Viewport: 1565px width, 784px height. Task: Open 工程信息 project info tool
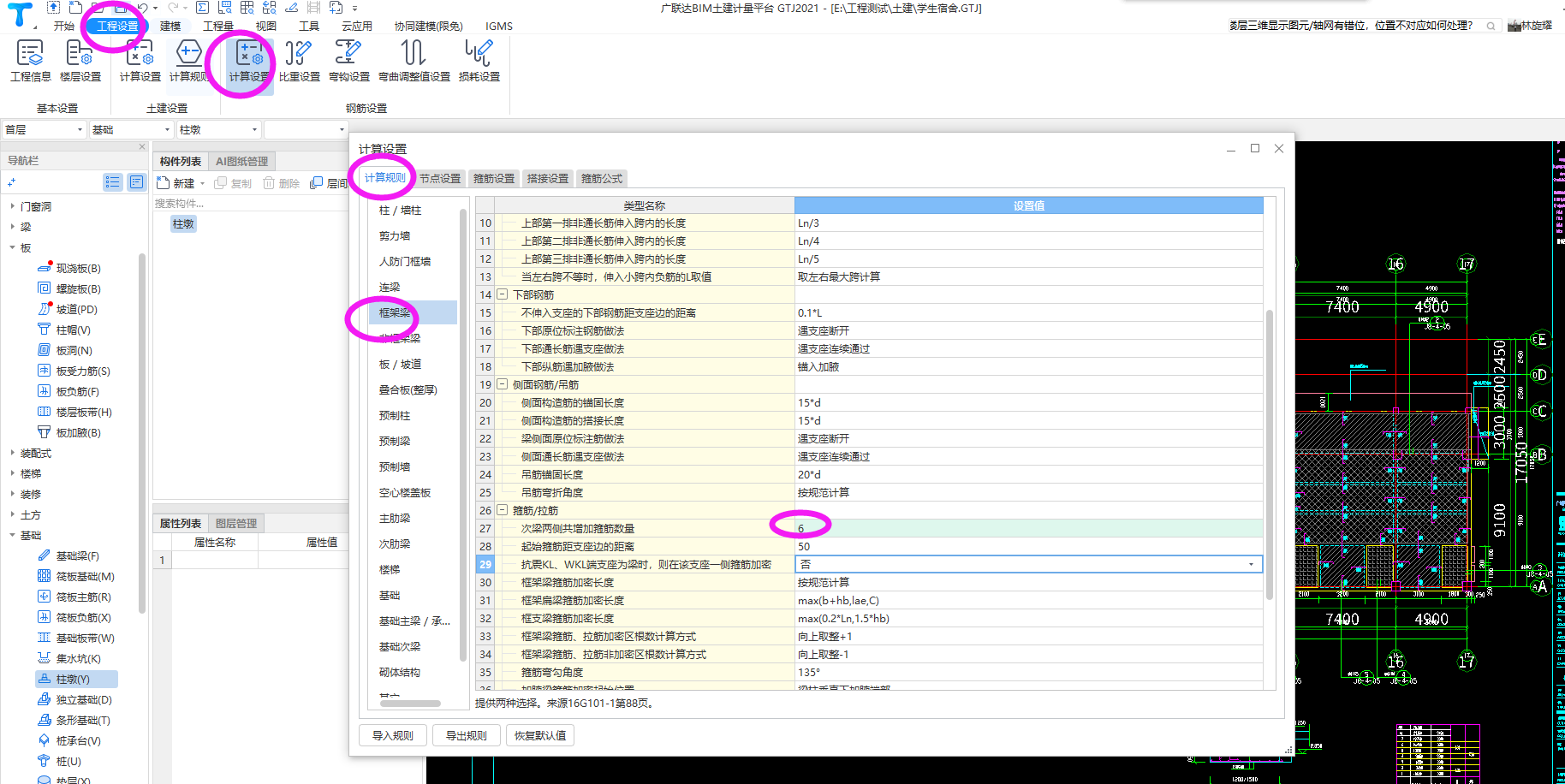[x=30, y=60]
